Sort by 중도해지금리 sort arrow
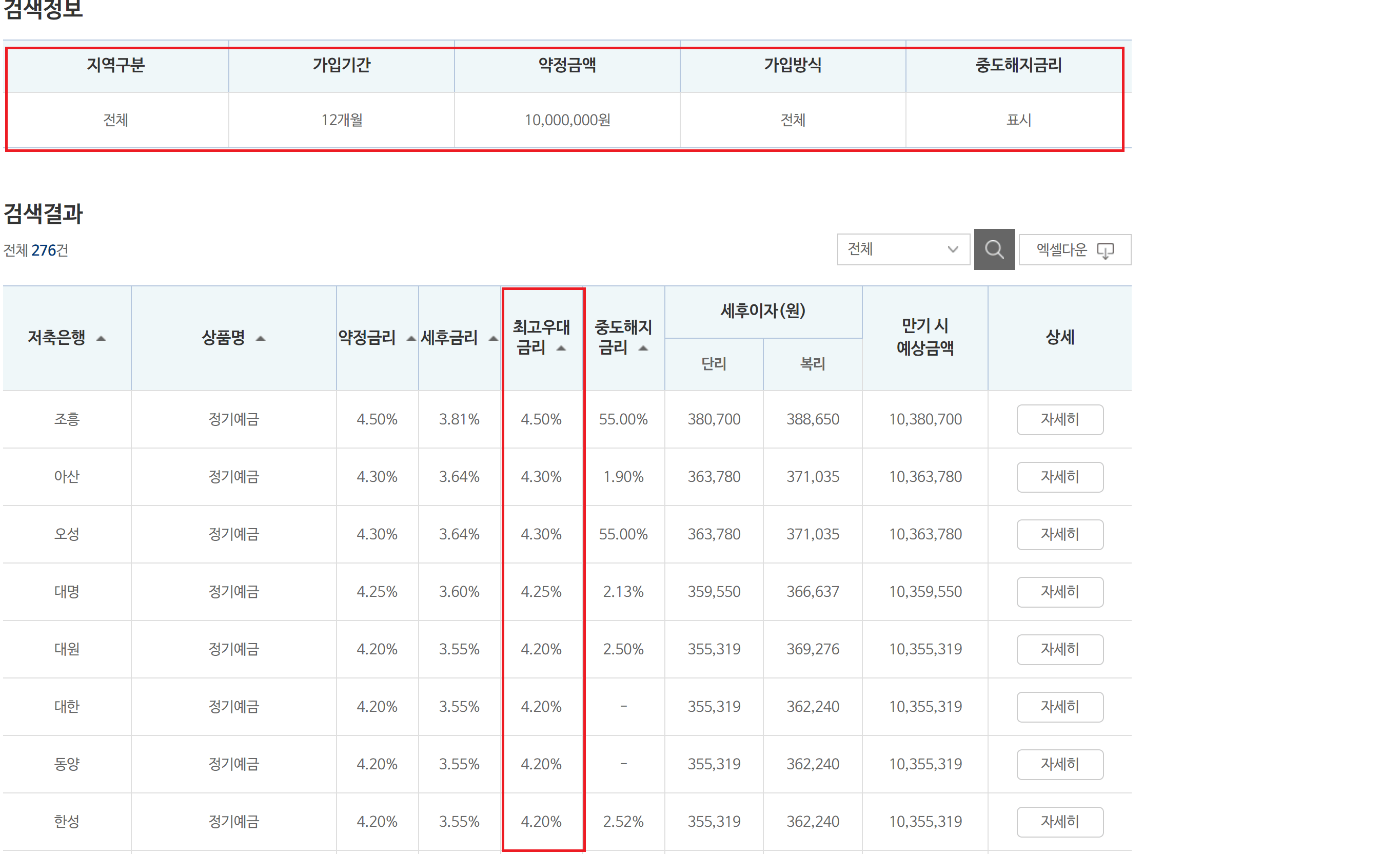 pyautogui.click(x=645, y=348)
